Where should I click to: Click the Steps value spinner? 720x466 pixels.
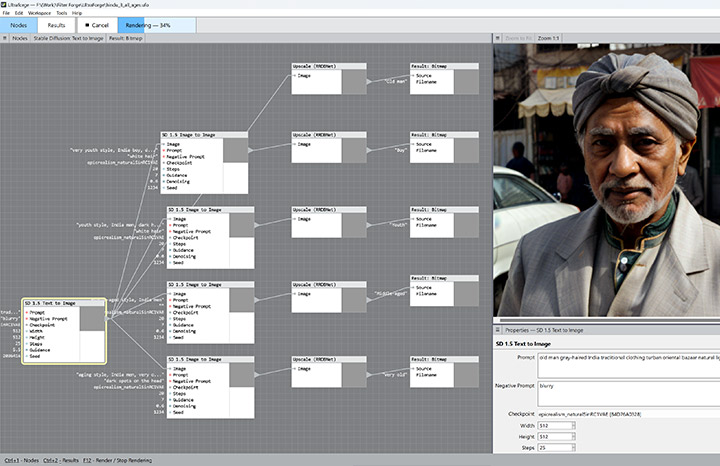click(573, 448)
